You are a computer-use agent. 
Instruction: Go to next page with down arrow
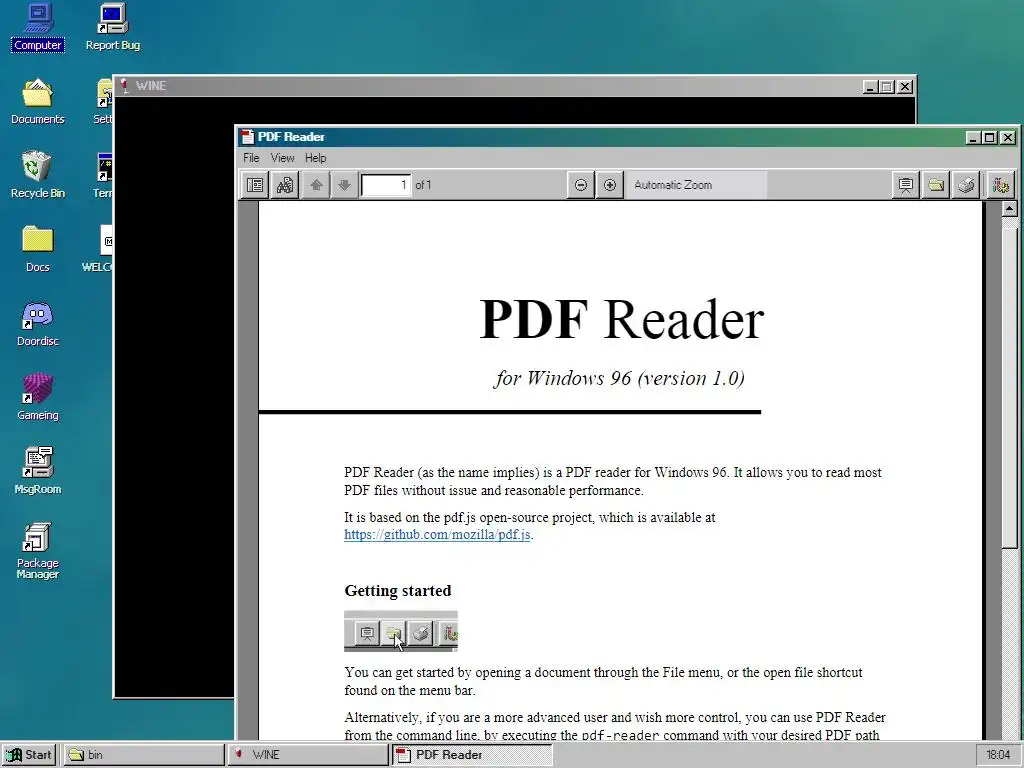click(x=344, y=185)
